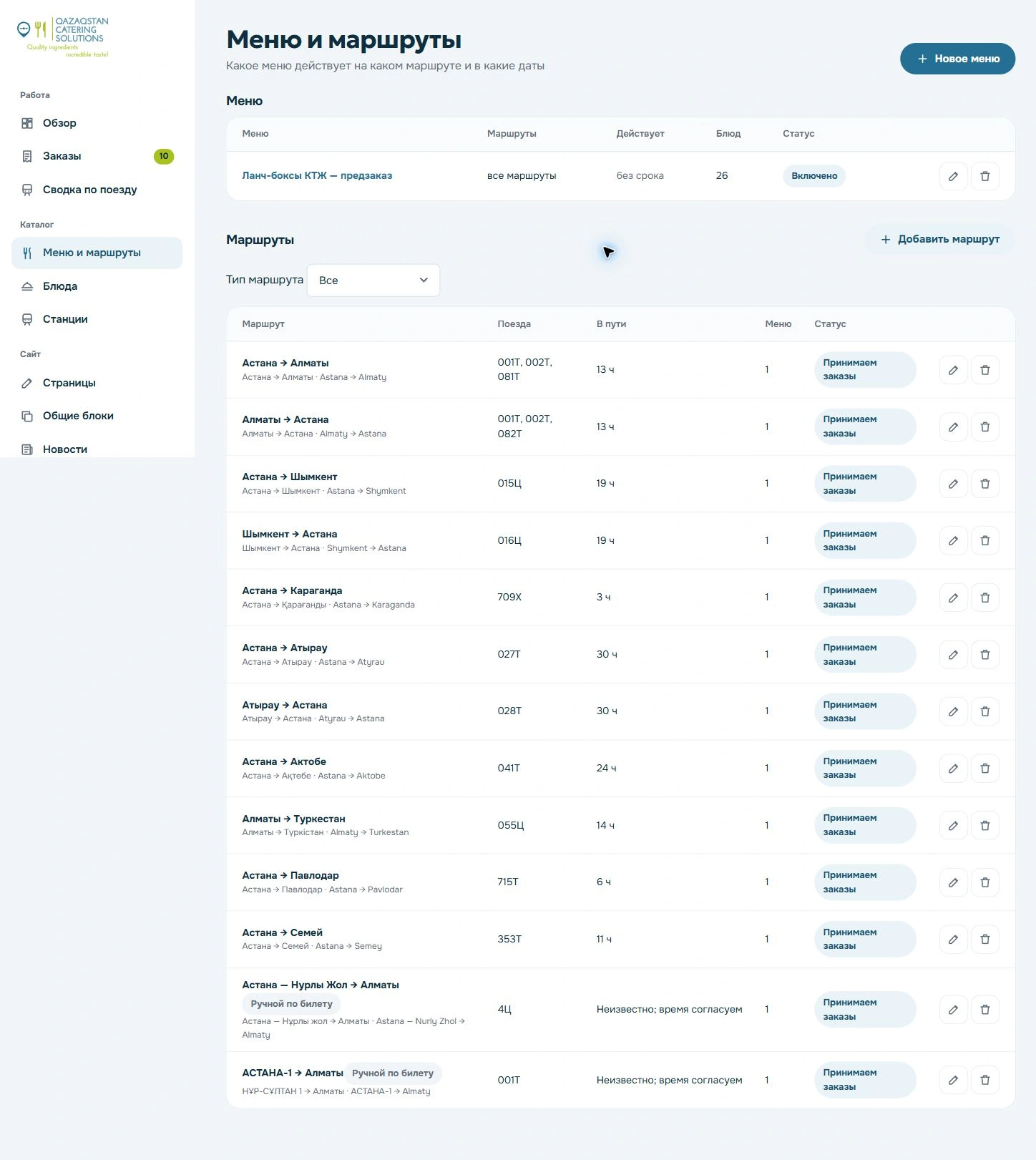Click the Новое меню button
The width and height of the screenshot is (1036, 1160).
[957, 59]
